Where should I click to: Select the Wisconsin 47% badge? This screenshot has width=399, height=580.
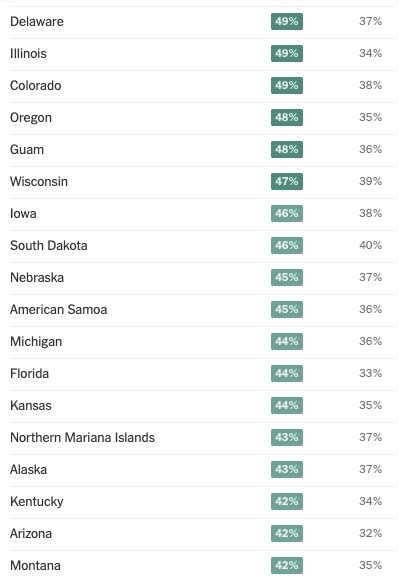point(287,181)
